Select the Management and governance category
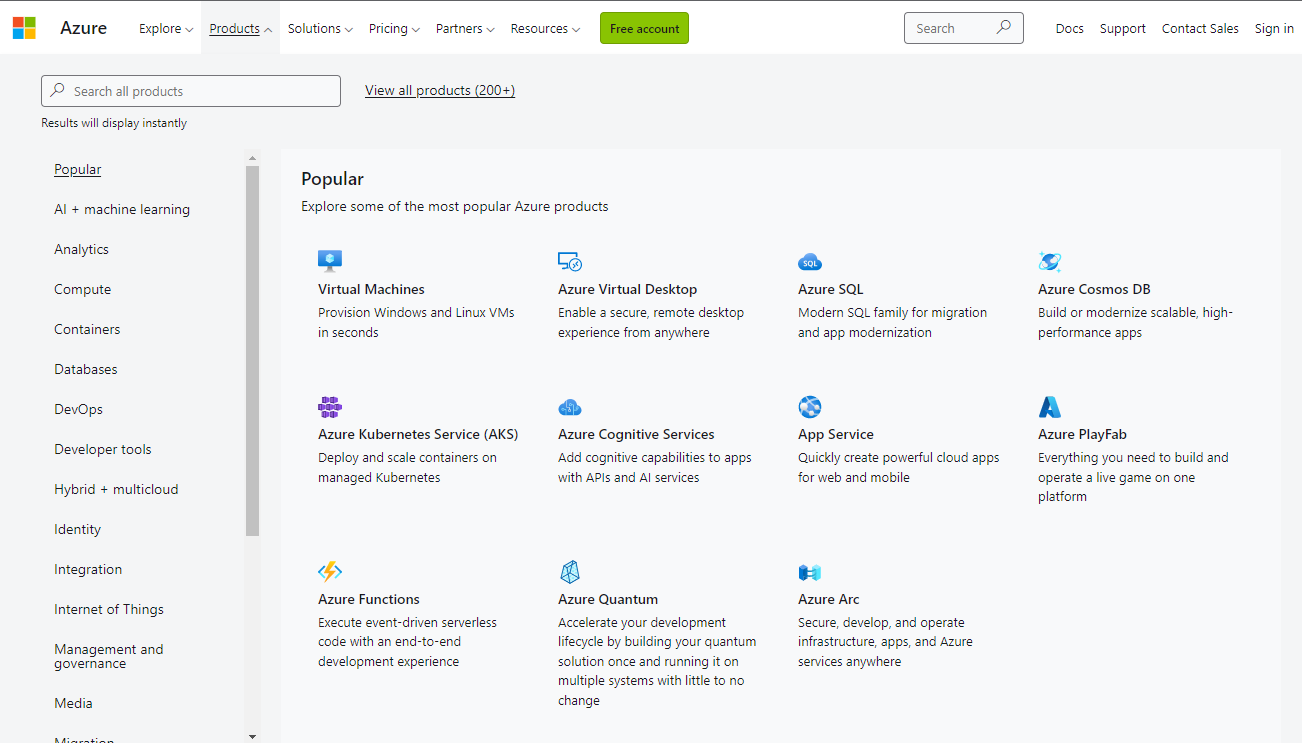 [x=109, y=656]
